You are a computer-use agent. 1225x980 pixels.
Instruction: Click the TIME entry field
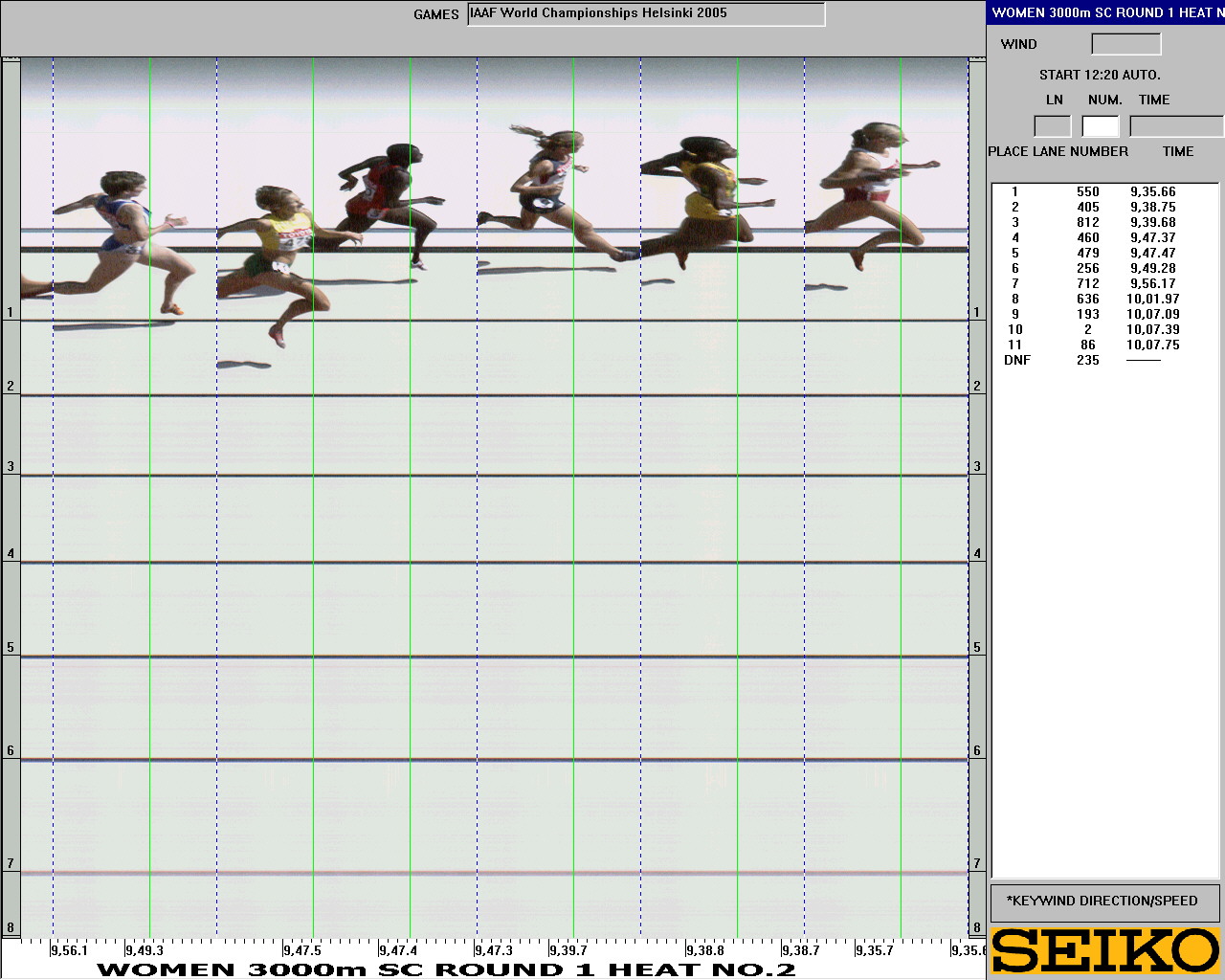1175,126
